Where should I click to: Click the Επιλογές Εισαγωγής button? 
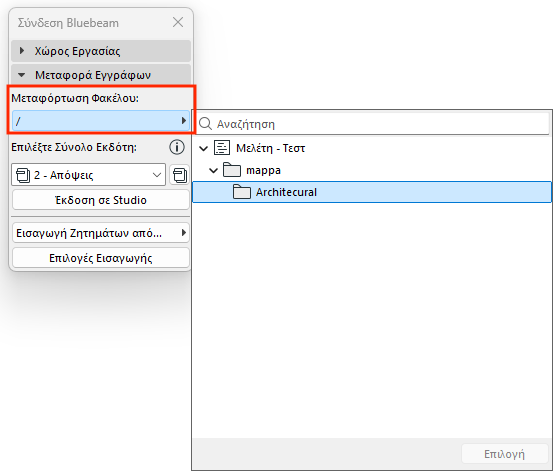(101, 258)
